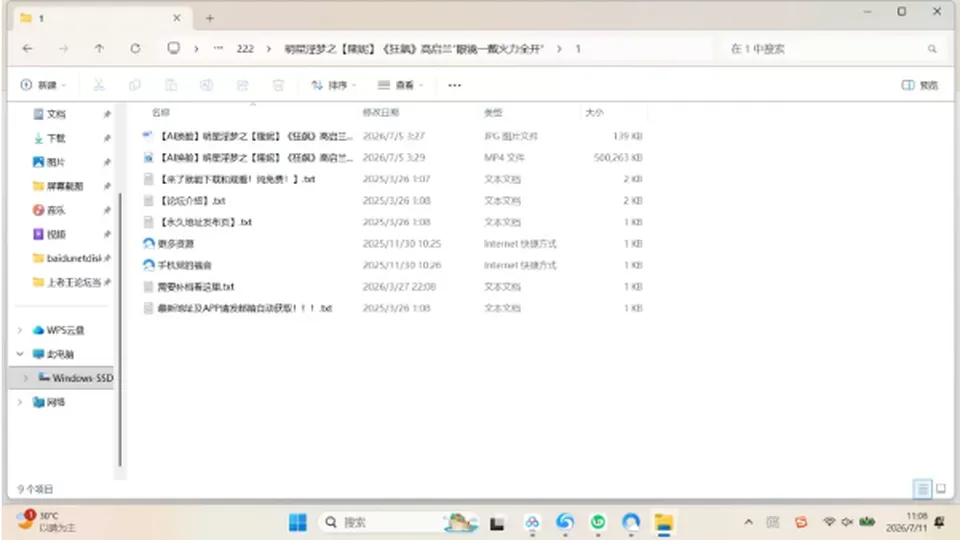The width and height of the screenshot is (960, 540).
Task: Switch to details view in the status bar
Action: pos(922,489)
